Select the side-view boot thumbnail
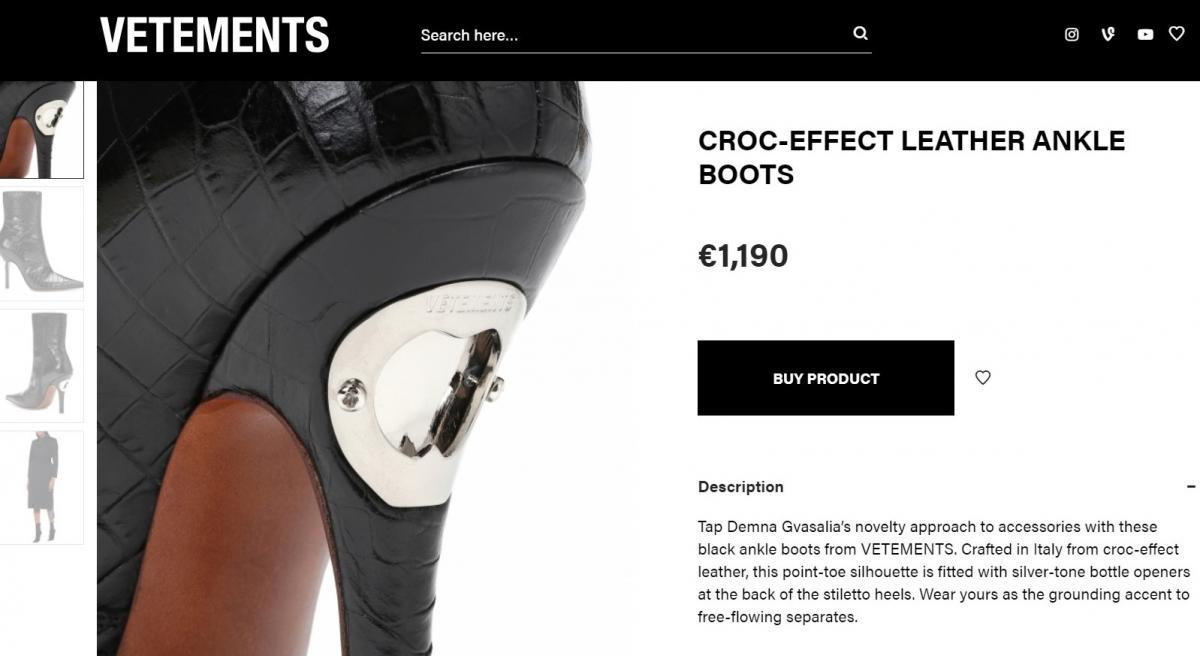 (41, 243)
